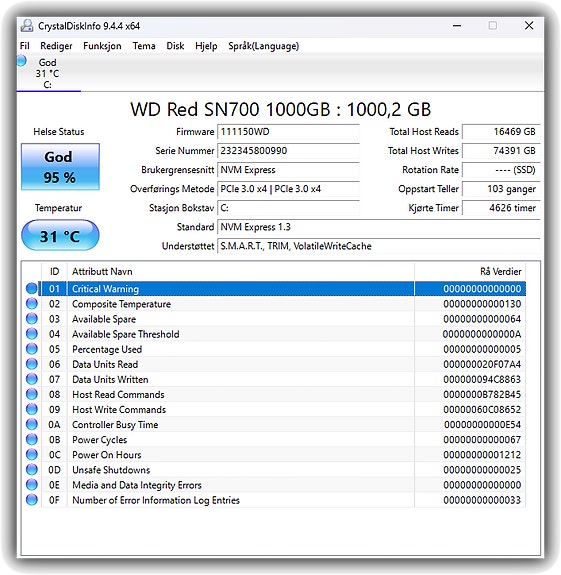Click status orb for Critical Warning row
Viewport: 561px width, 575px height.
click(x=32, y=289)
